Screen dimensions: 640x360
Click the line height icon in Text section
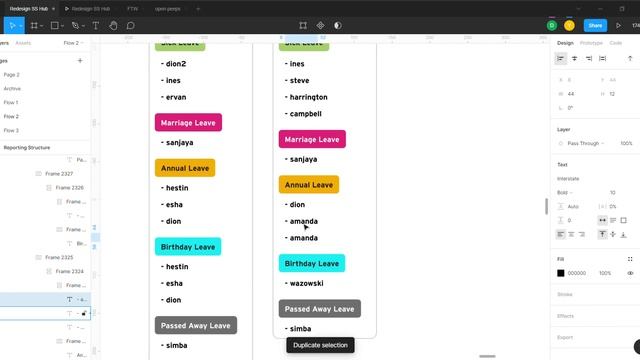click(x=561, y=207)
